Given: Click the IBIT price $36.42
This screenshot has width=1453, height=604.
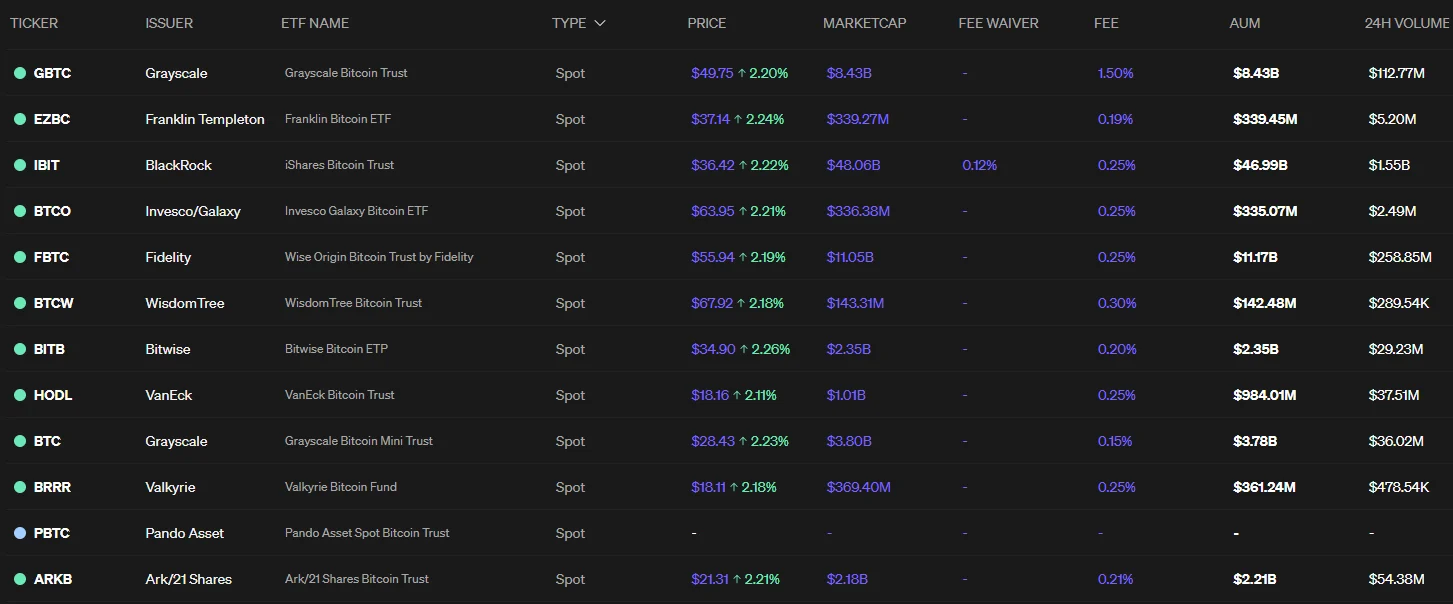Looking at the screenshot, I should [712, 165].
